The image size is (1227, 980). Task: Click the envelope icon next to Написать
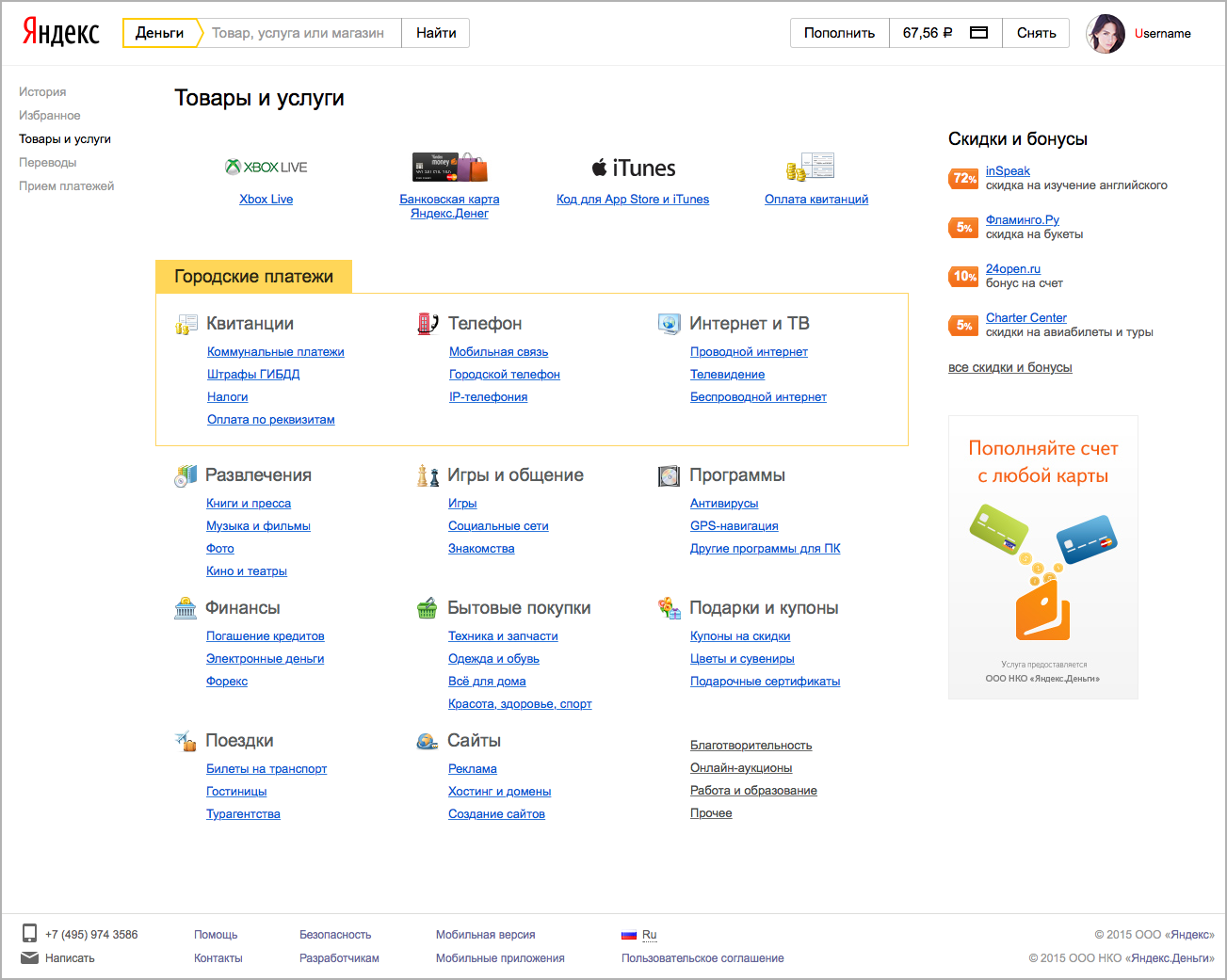click(x=29, y=957)
